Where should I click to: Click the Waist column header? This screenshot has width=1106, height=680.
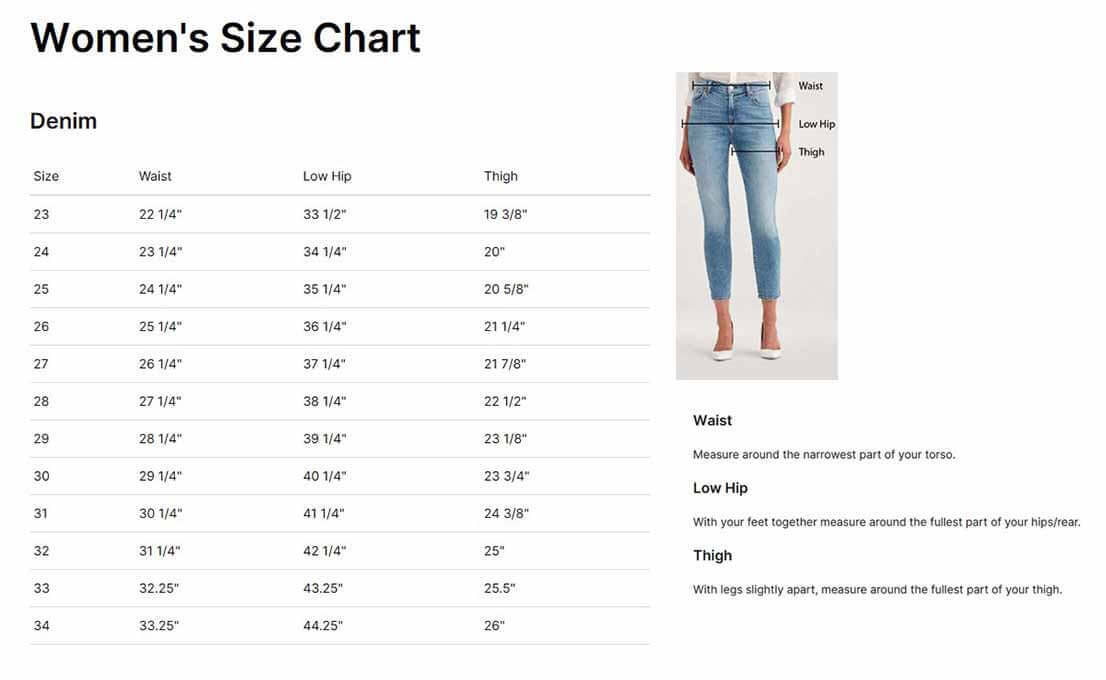click(x=154, y=176)
